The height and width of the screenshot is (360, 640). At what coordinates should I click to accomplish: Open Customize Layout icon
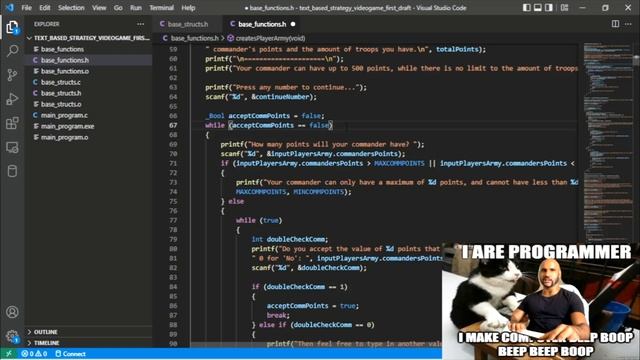coord(564,8)
